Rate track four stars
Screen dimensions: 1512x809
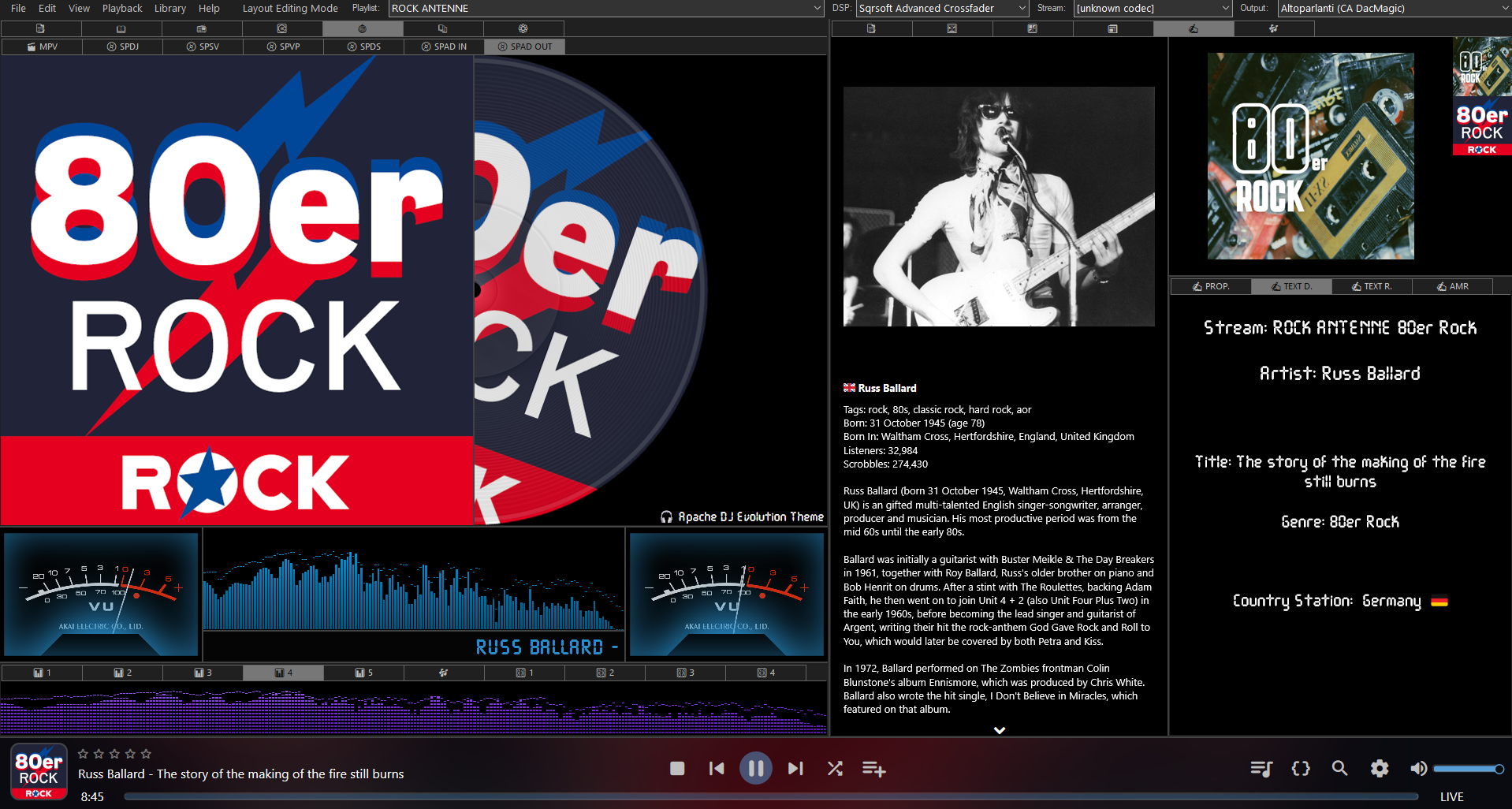pyautogui.click(x=130, y=754)
